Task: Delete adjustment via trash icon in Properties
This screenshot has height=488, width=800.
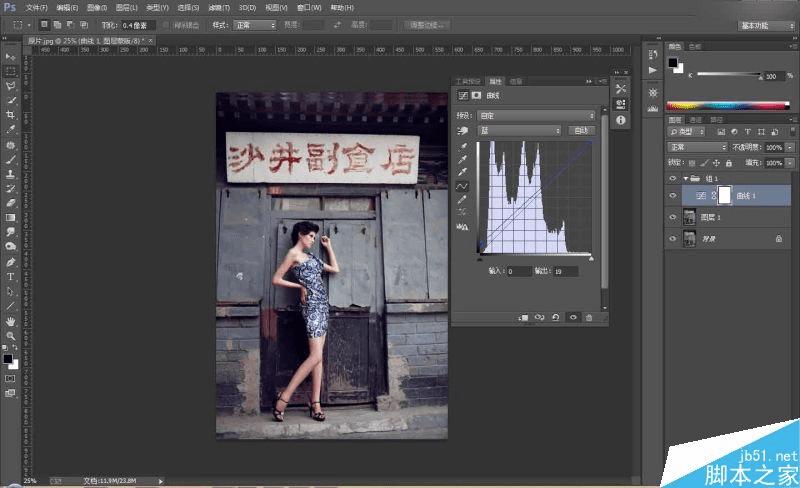Action: (x=589, y=317)
